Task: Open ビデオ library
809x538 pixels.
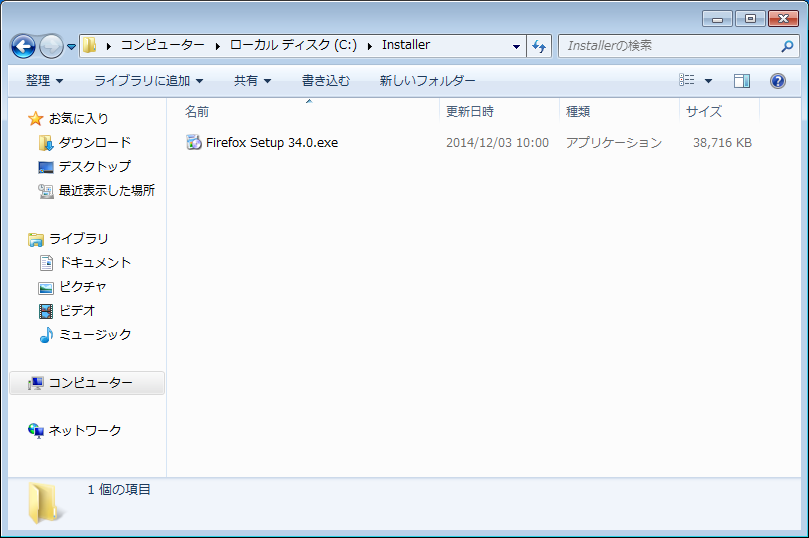Action: [77, 311]
